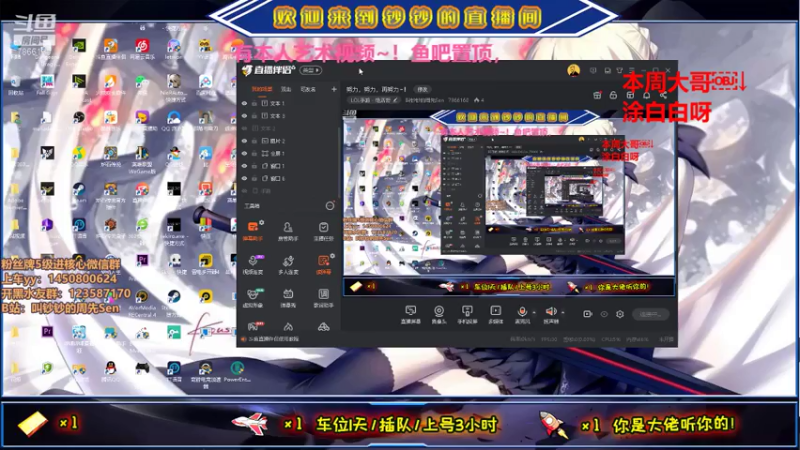
Task: Open the 主播任务 streamer tasks tool
Action: 323,231
